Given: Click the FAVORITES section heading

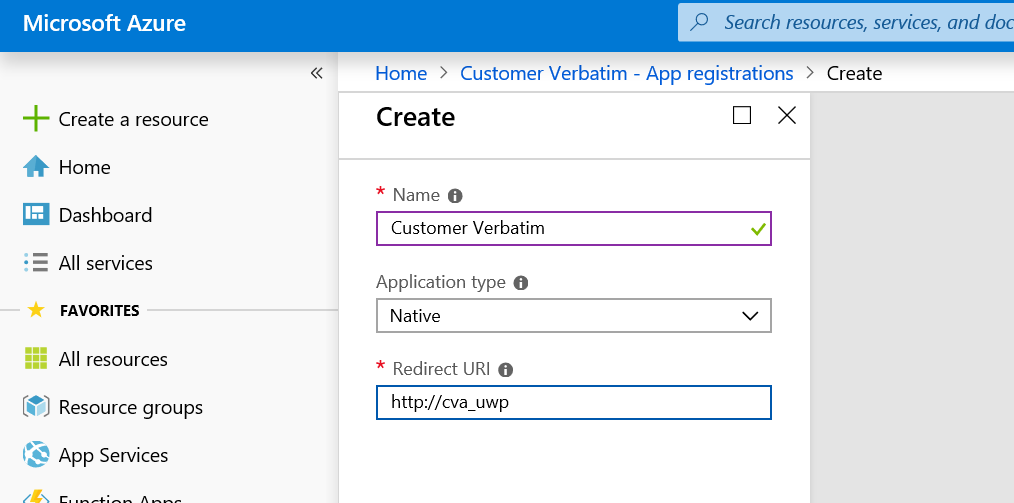Looking at the screenshot, I should (100, 310).
